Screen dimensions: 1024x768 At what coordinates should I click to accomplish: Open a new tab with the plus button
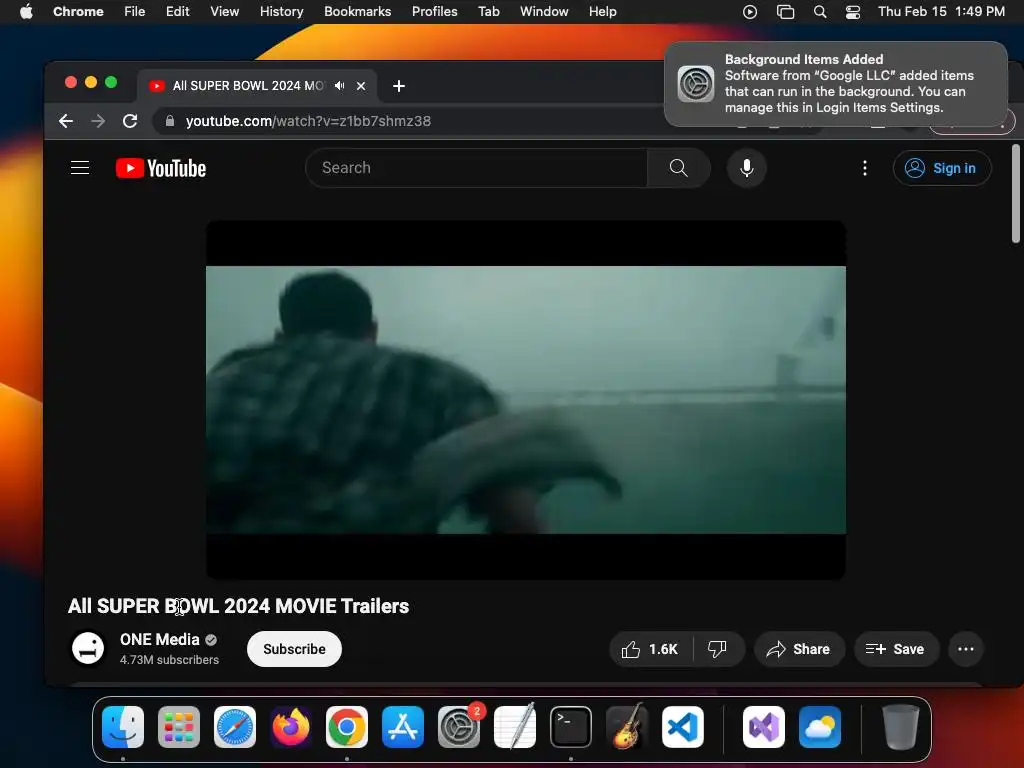click(x=399, y=86)
